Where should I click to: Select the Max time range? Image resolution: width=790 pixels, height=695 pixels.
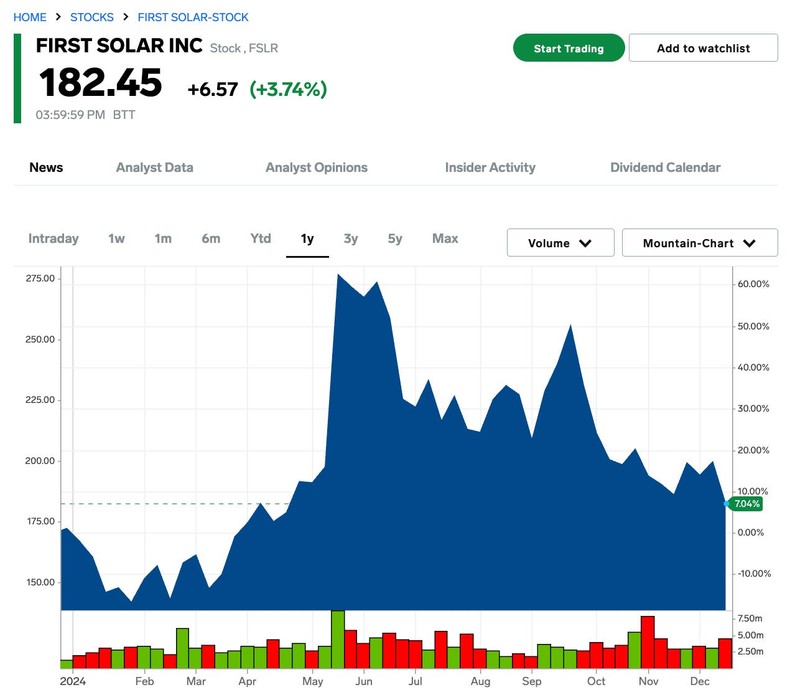445,238
